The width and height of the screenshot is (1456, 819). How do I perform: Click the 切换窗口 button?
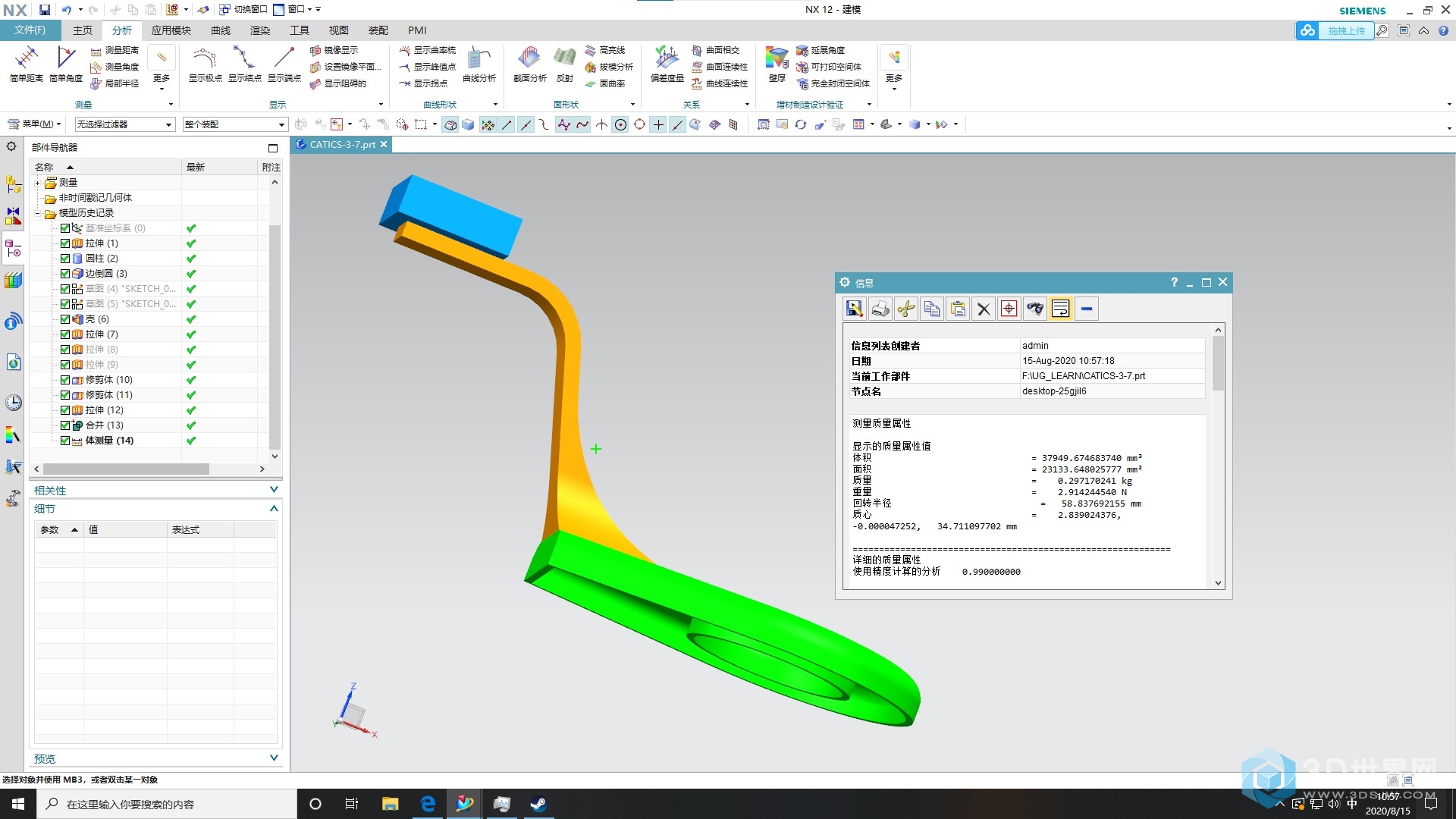click(x=243, y=9)
